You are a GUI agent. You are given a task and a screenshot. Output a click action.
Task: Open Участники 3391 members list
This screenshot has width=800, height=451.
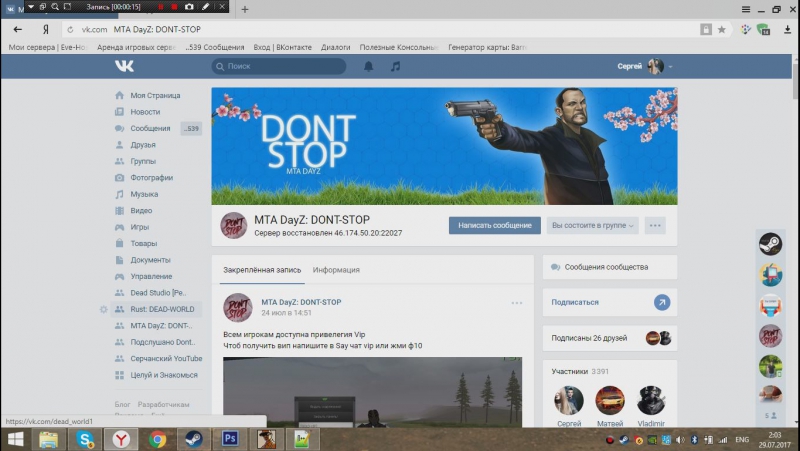point(580,371)
